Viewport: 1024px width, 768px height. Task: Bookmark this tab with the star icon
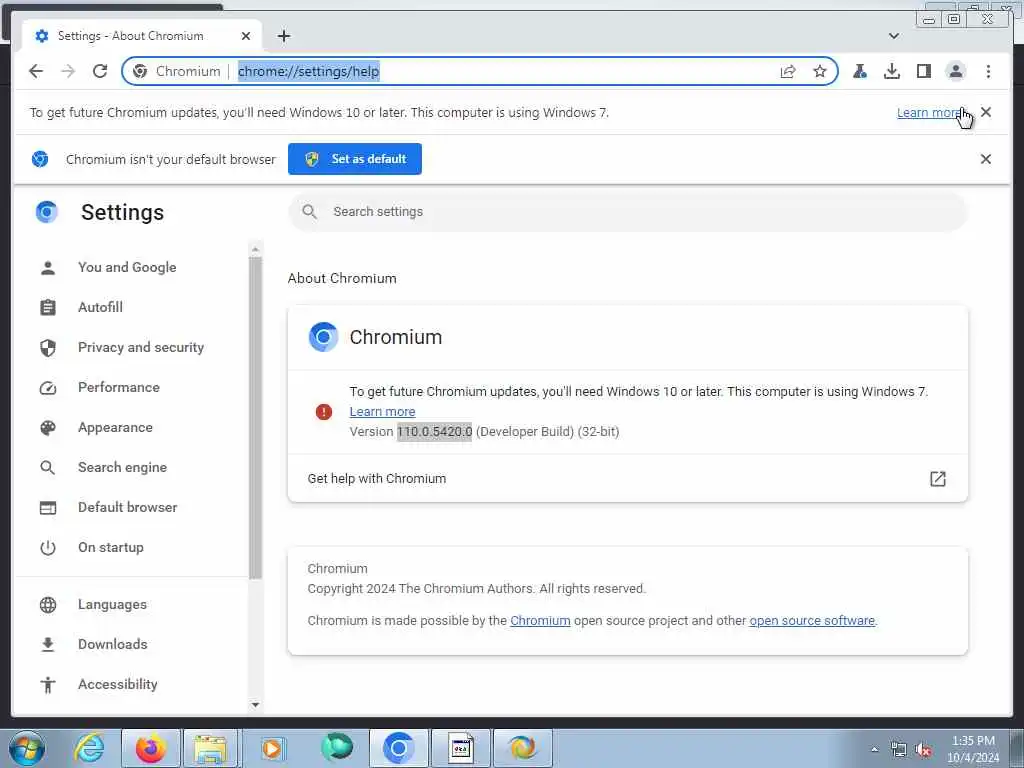[x=820, y=71]
